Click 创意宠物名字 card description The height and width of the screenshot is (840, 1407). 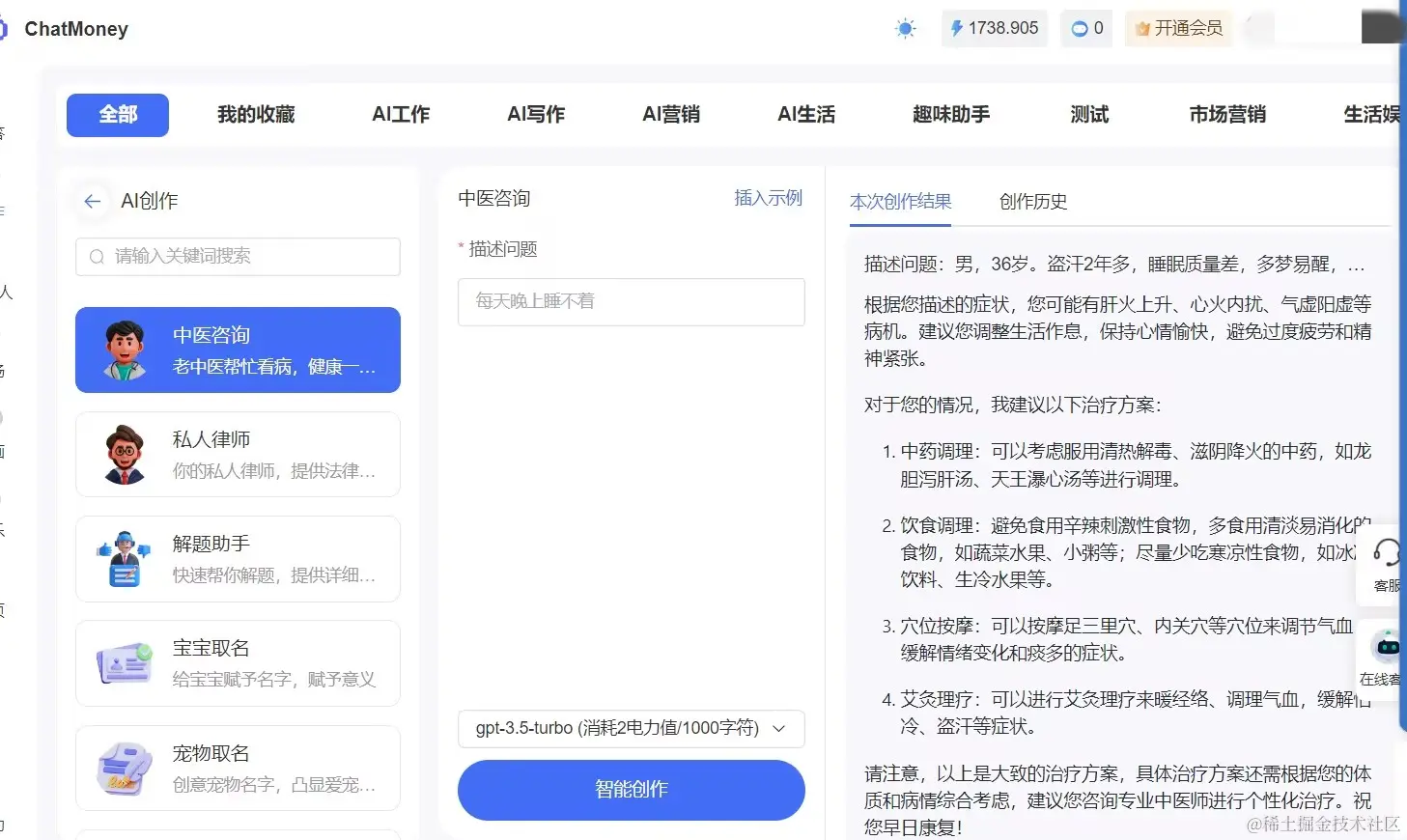pyautogui.click(x=274, y=785)
